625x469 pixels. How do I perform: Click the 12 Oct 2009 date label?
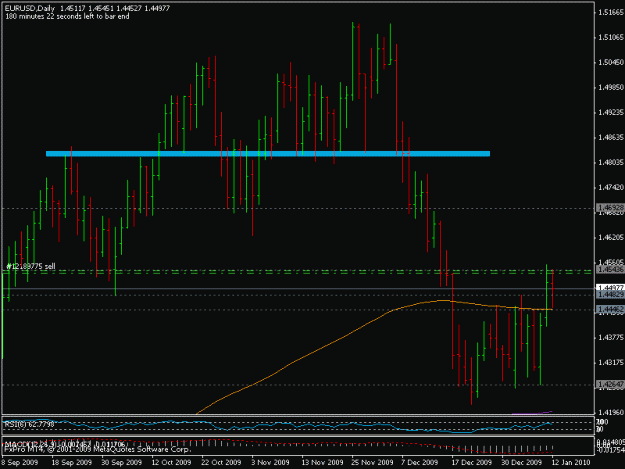(x=171, y=462)
